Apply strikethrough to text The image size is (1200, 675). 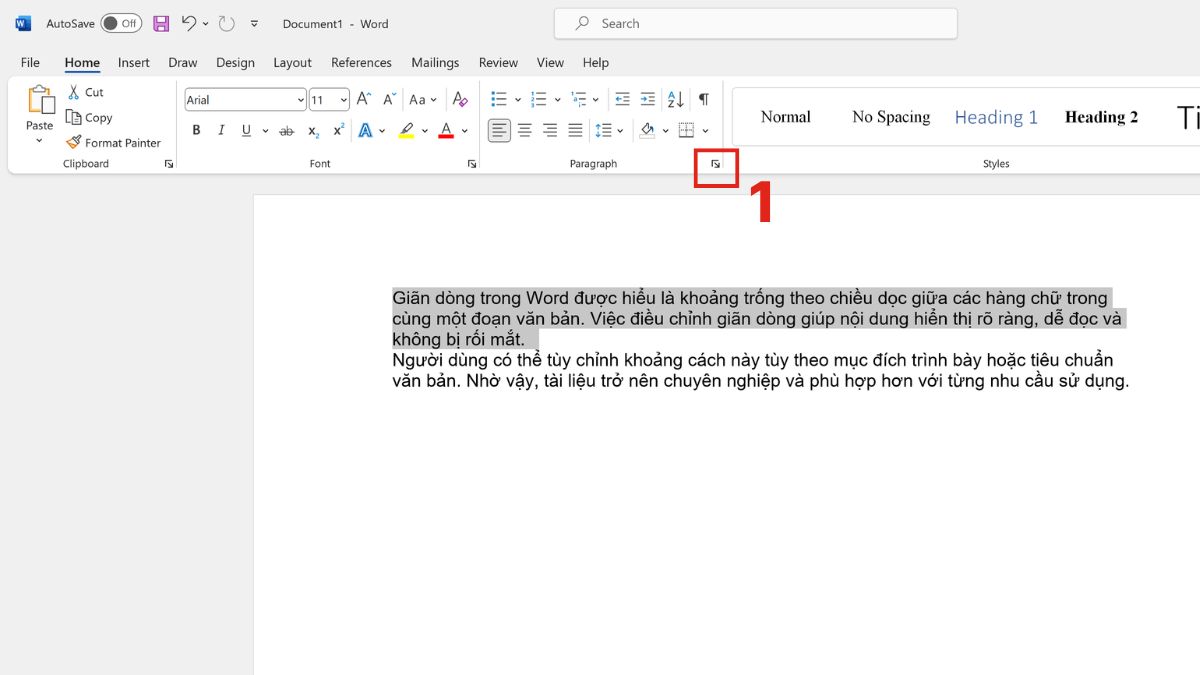tap(286, 130)
